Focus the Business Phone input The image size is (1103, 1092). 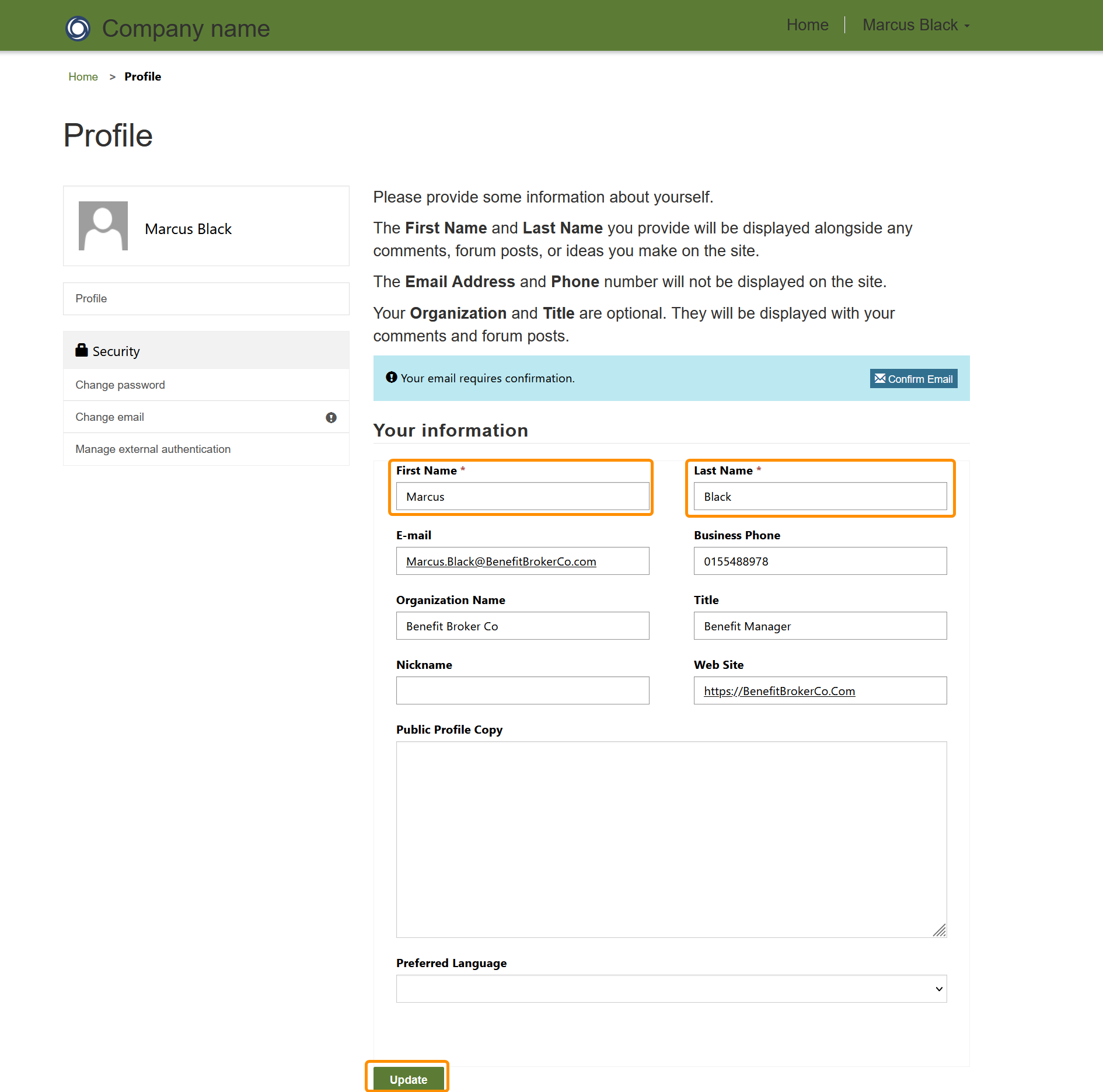coord(820,561)
